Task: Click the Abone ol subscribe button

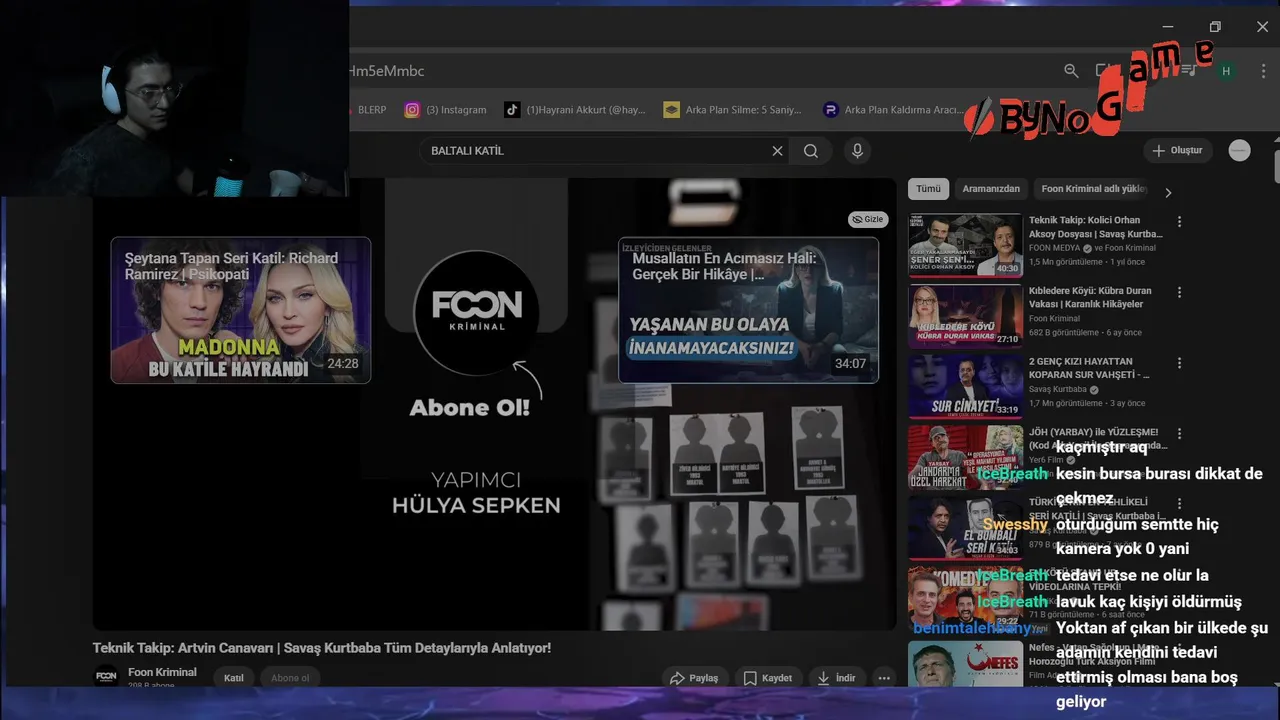Action: 290,678
